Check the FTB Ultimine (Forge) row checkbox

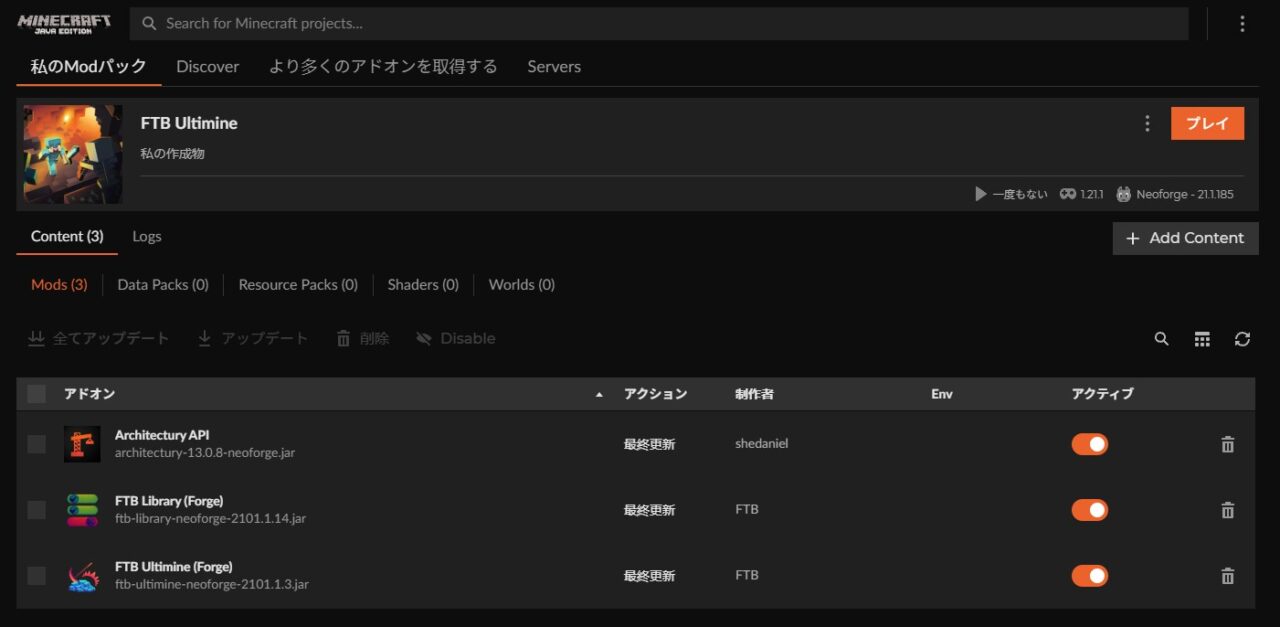click(x=37, y=576)
